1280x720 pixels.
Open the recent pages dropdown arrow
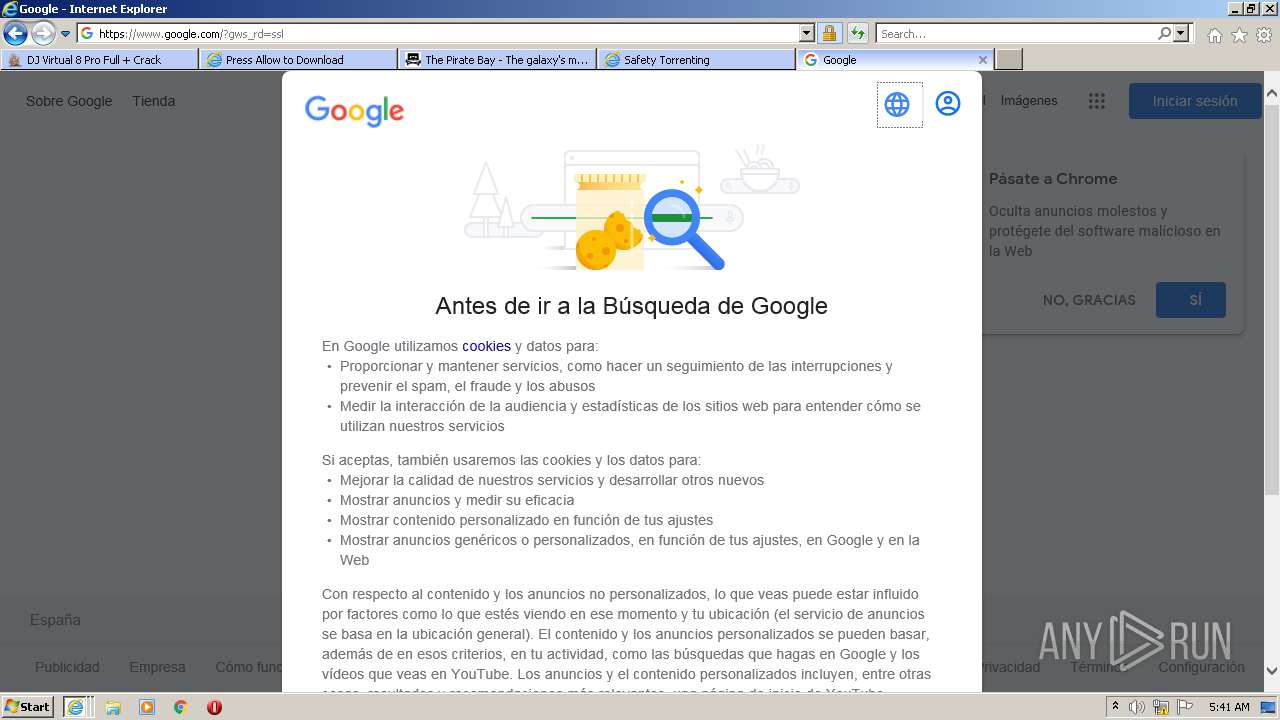66,34
